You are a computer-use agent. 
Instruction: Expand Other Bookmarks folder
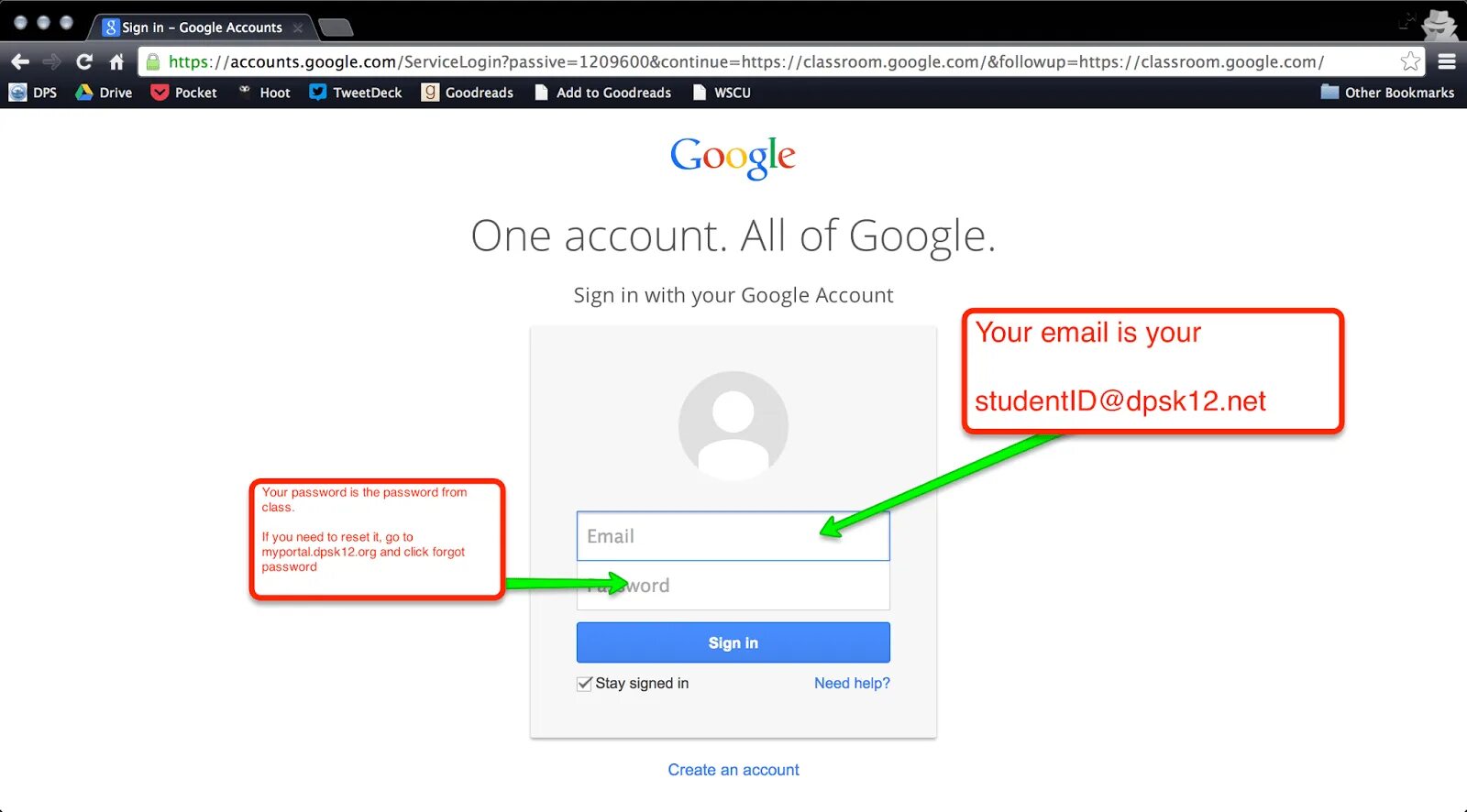coord(1387,93)
